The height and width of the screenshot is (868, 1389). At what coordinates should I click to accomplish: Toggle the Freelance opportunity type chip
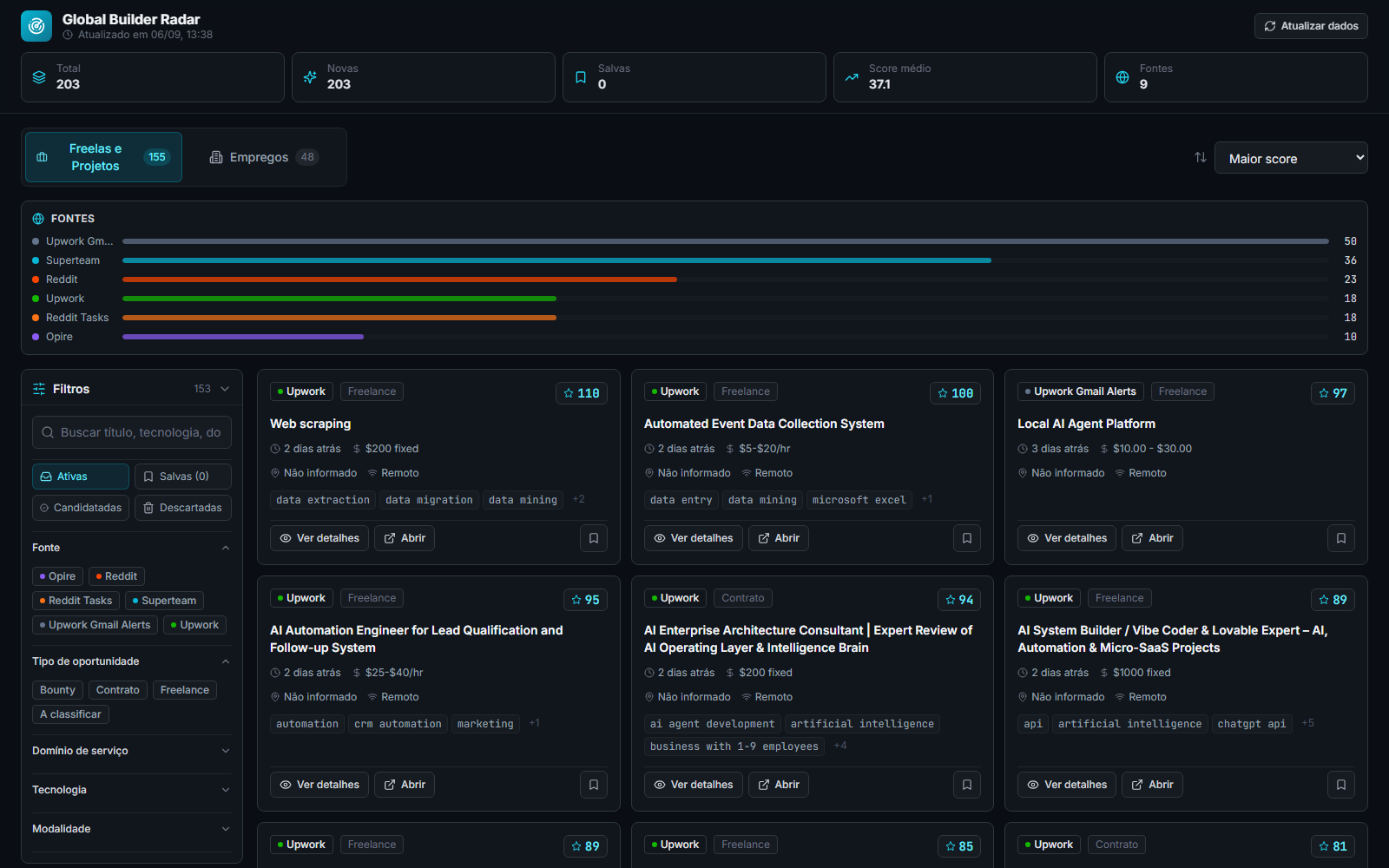(x=185, y=690)
